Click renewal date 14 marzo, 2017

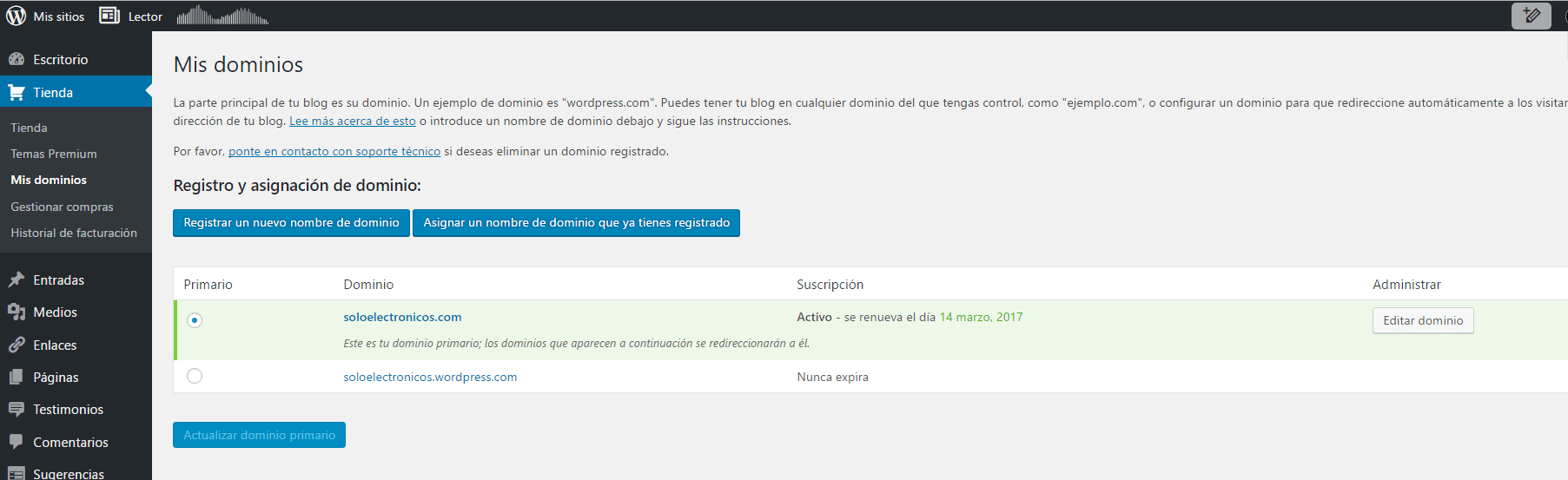[x=981, y=317]
